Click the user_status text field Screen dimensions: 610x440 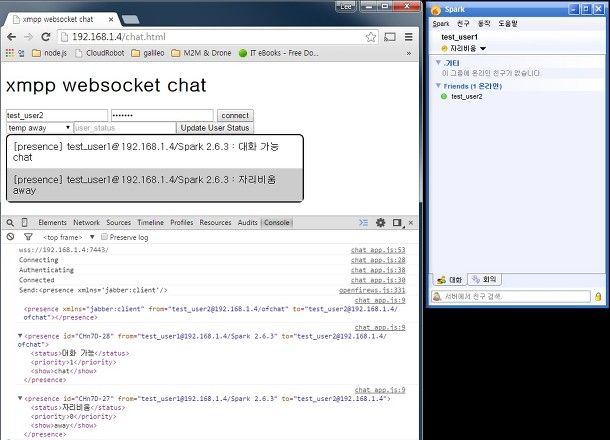[x=124, y=128]
